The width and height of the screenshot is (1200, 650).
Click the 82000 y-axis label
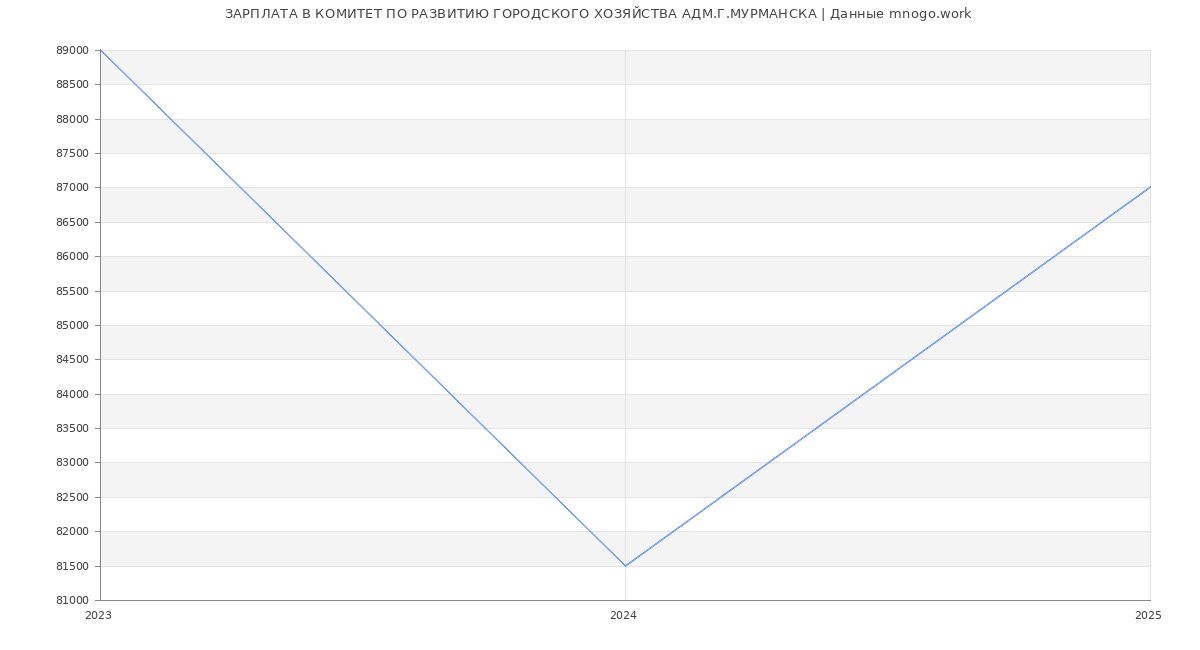(72, 532)
